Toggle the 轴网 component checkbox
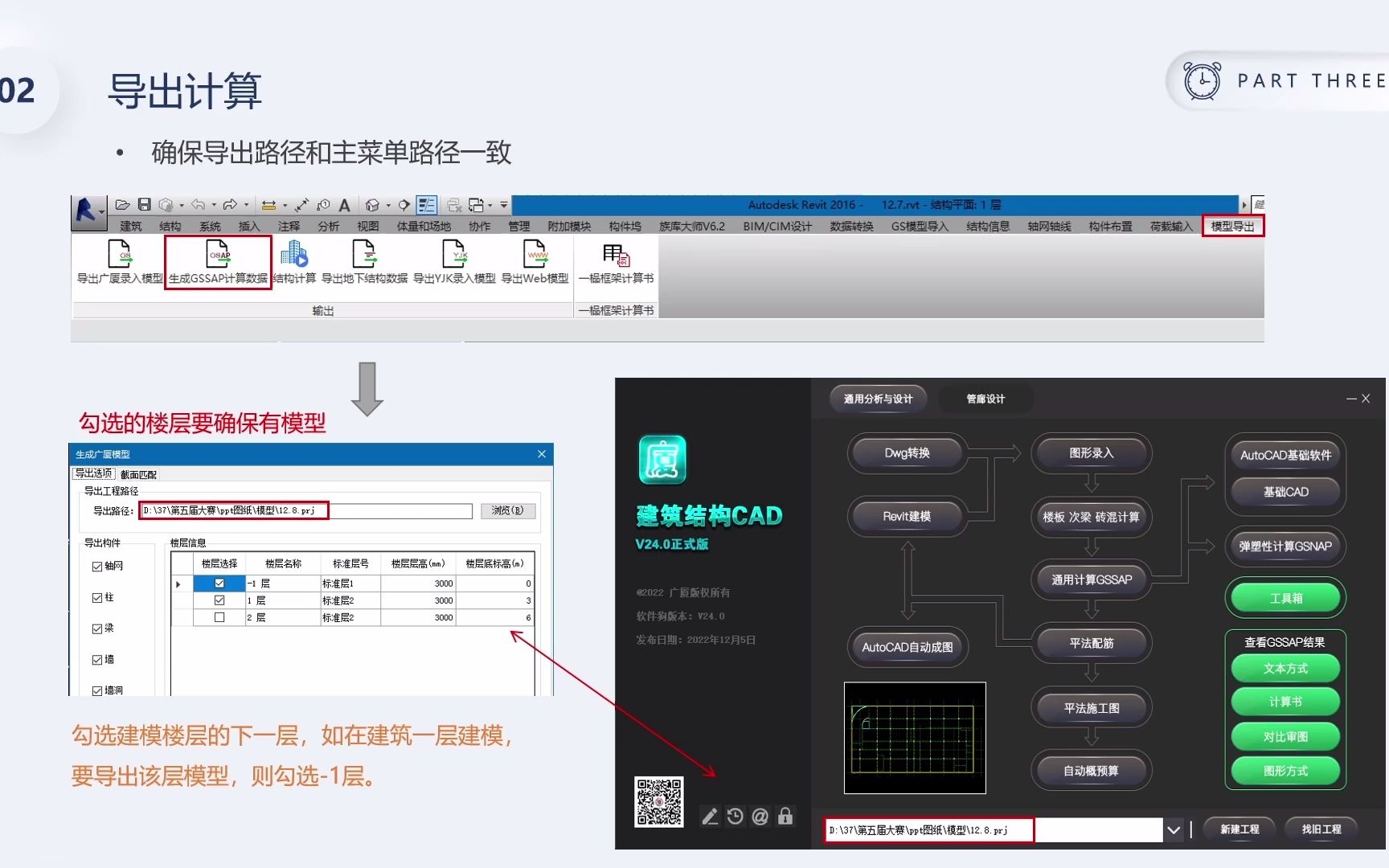1389x868 pixels. pos(97,567)
